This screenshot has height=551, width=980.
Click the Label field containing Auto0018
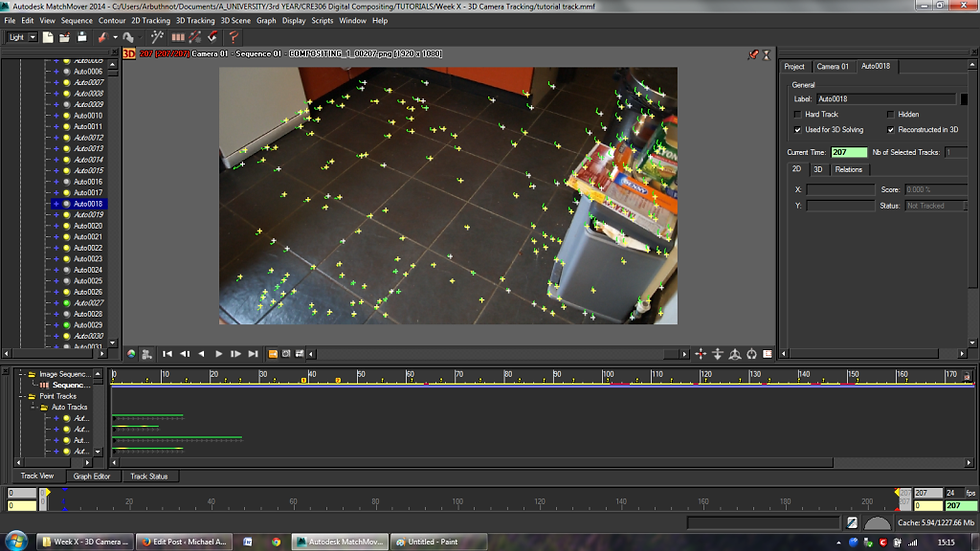(x=886, y=99)
